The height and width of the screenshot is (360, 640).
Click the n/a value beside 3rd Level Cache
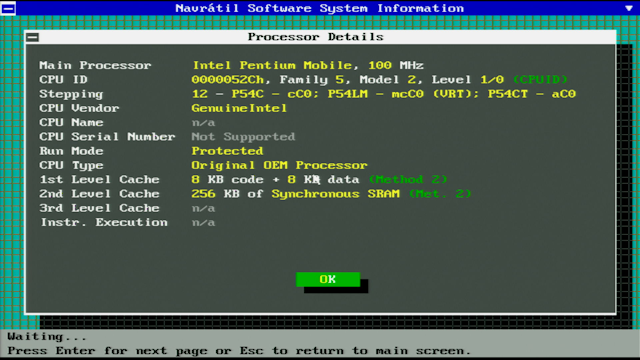203,209
